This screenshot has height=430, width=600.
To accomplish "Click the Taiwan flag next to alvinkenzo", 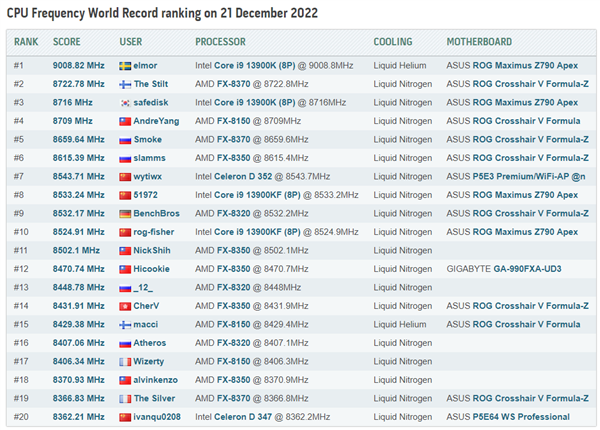I will click(125, 380).
